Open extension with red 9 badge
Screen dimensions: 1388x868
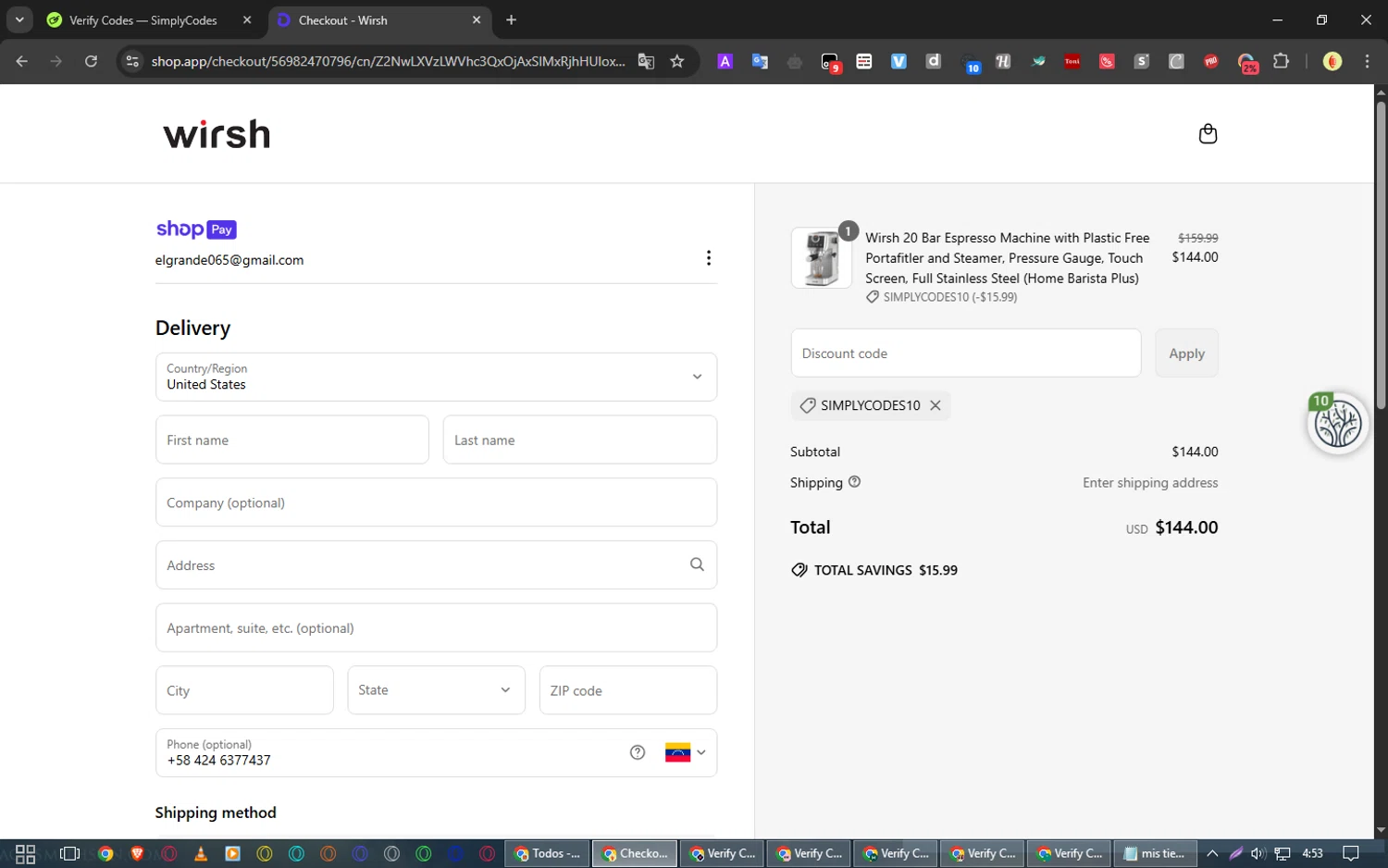pyautogui.click(x=830, y=62)
